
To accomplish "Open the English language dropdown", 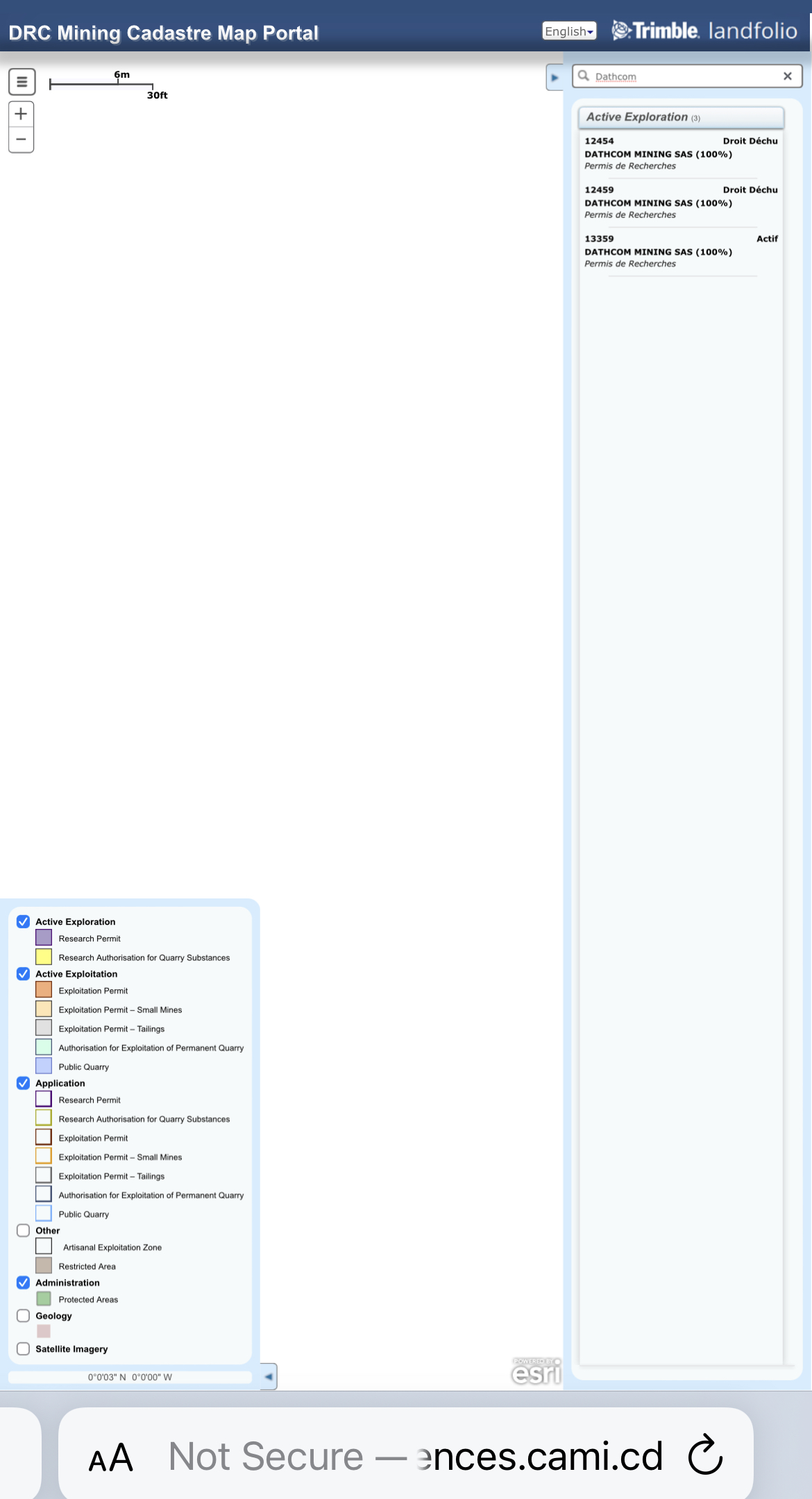I will (x=569, y=31).
